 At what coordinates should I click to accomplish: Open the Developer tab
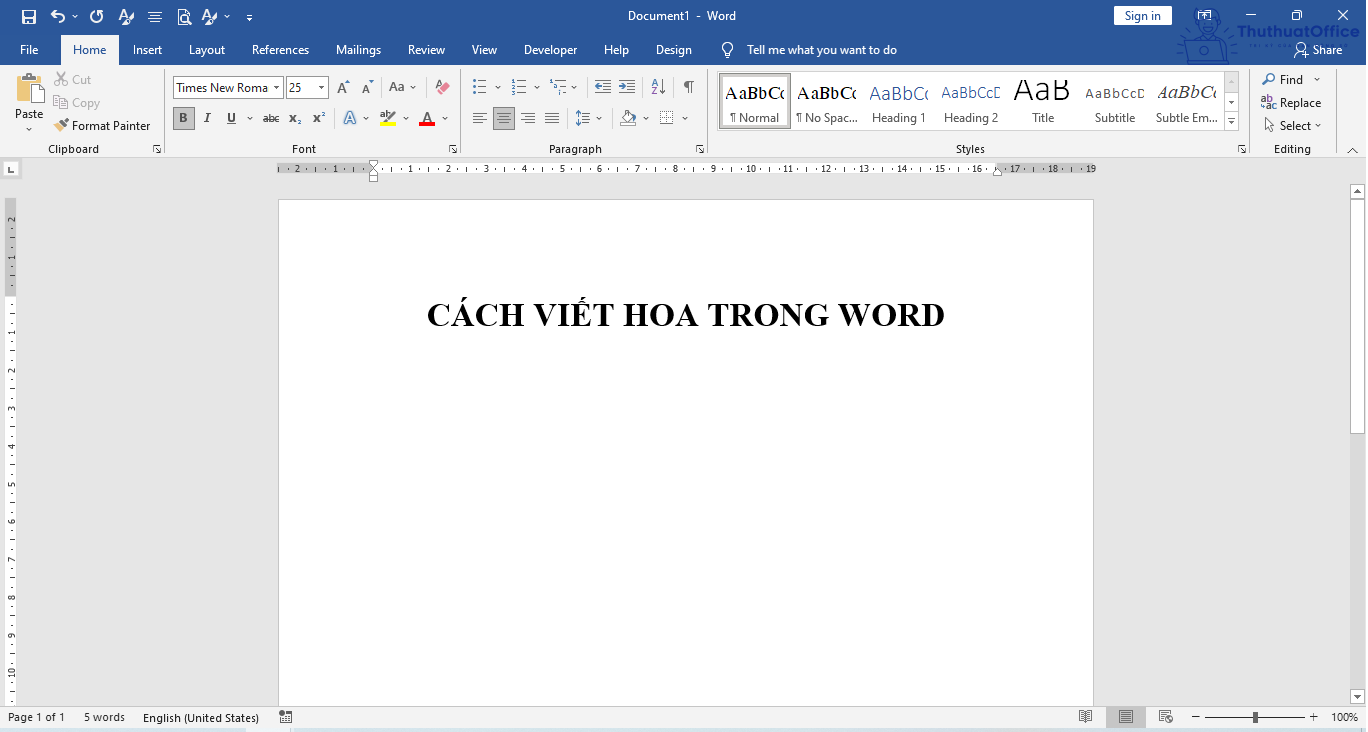(x=550, y=49)
